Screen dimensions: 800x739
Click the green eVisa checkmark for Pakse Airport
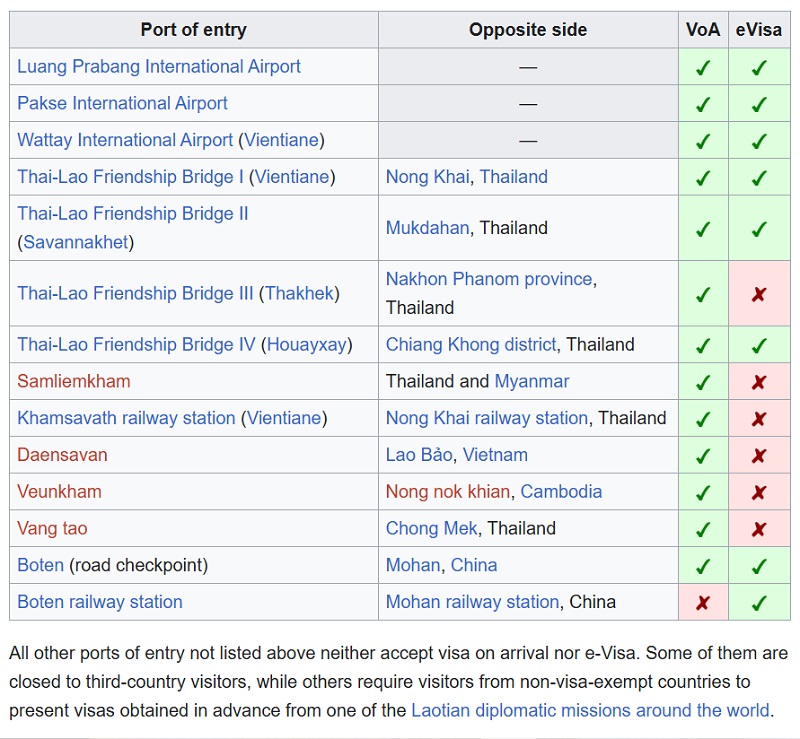[x=759, y=104]
